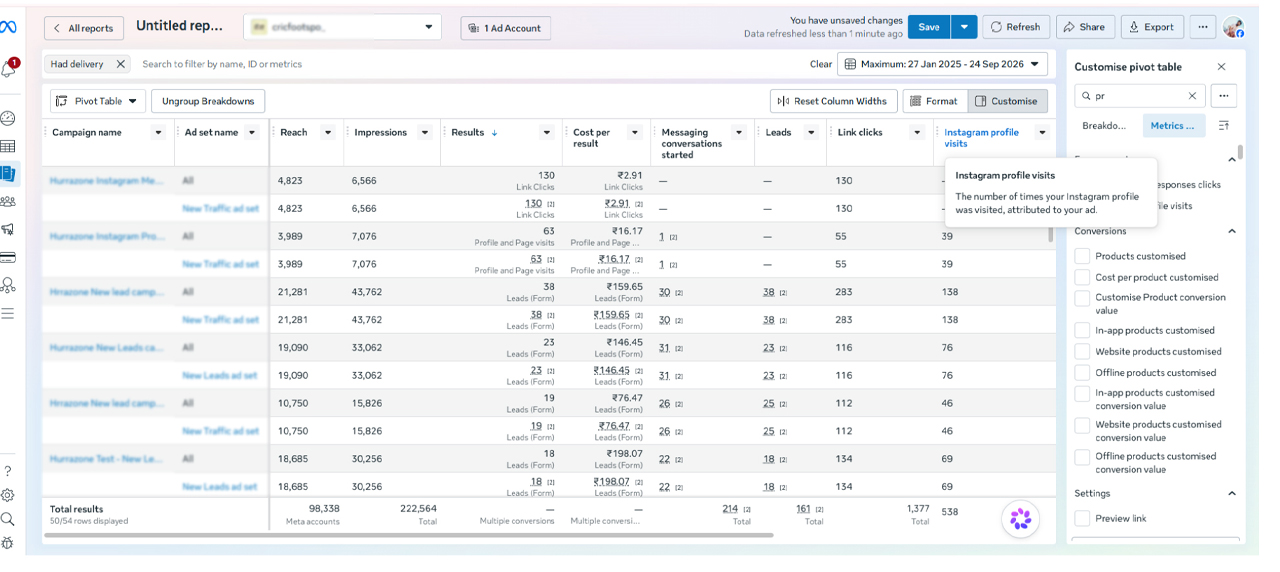
Task: Check In-app products customised conversion value
Action: coord(1082,394)
